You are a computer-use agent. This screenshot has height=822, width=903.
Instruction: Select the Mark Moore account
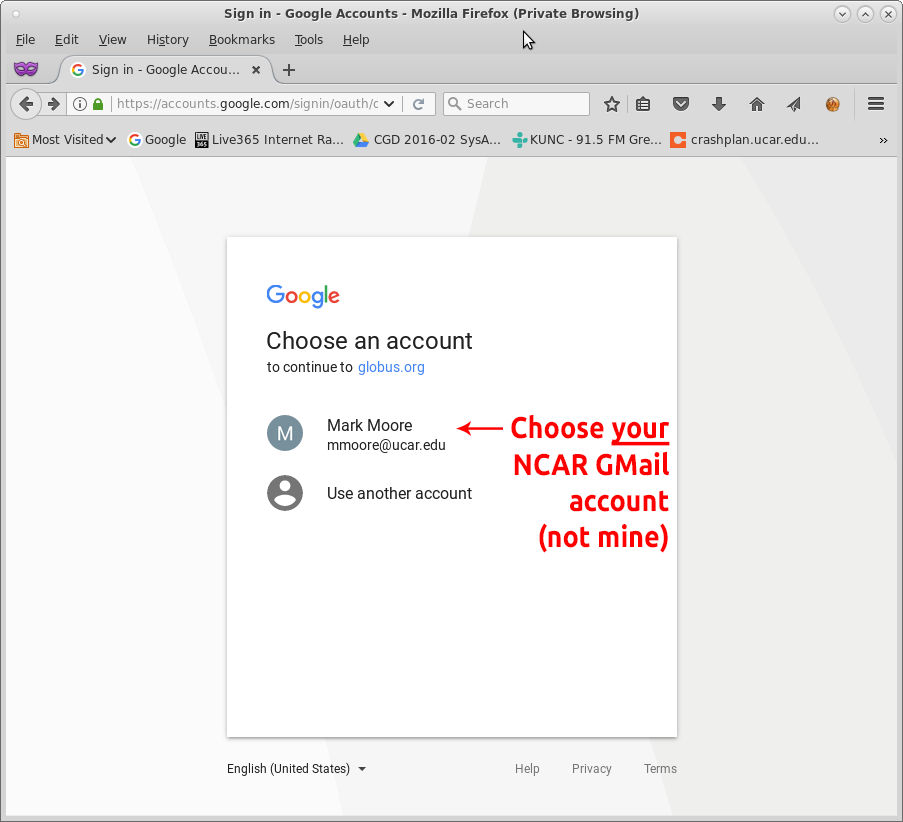pos(370,434)
